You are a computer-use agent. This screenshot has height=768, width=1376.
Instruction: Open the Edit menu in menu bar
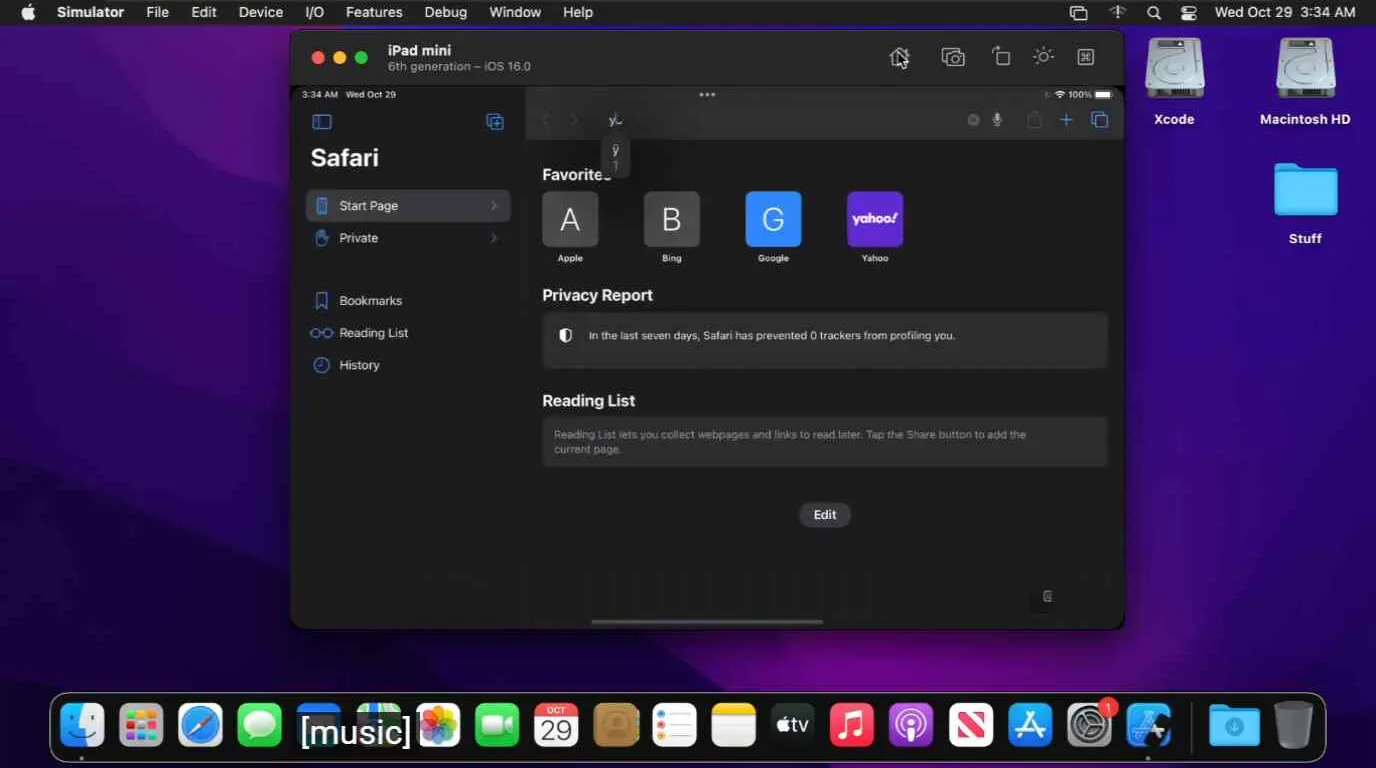(204, 12)
